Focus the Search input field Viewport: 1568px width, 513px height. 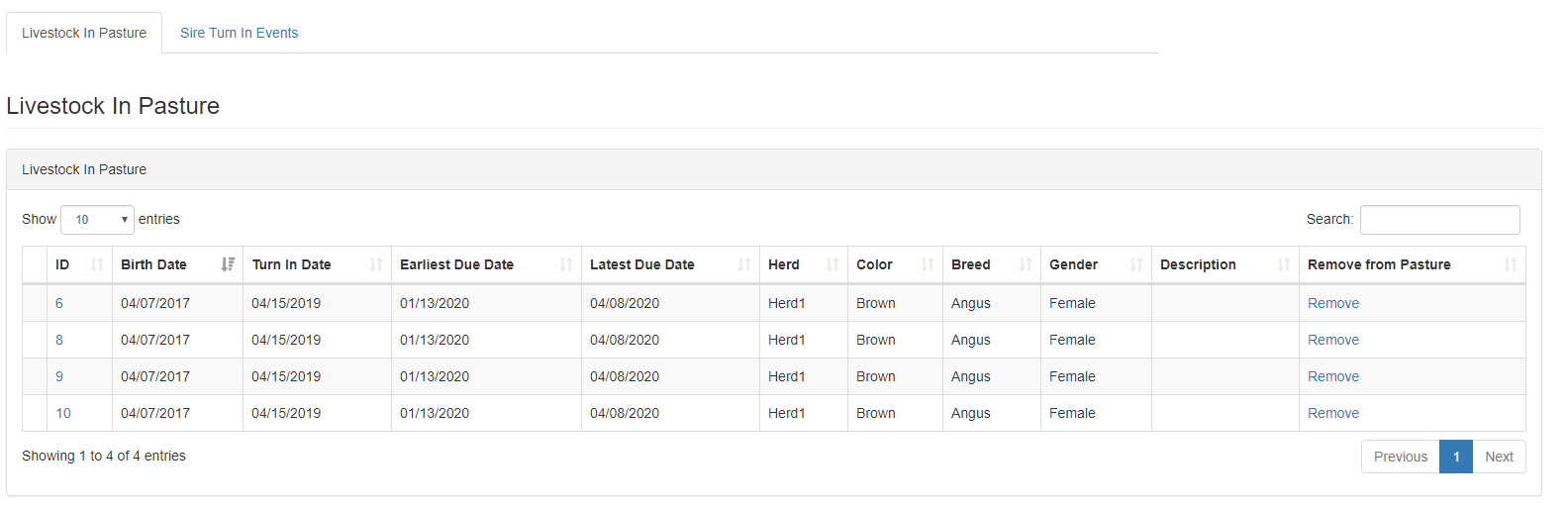1440,220
